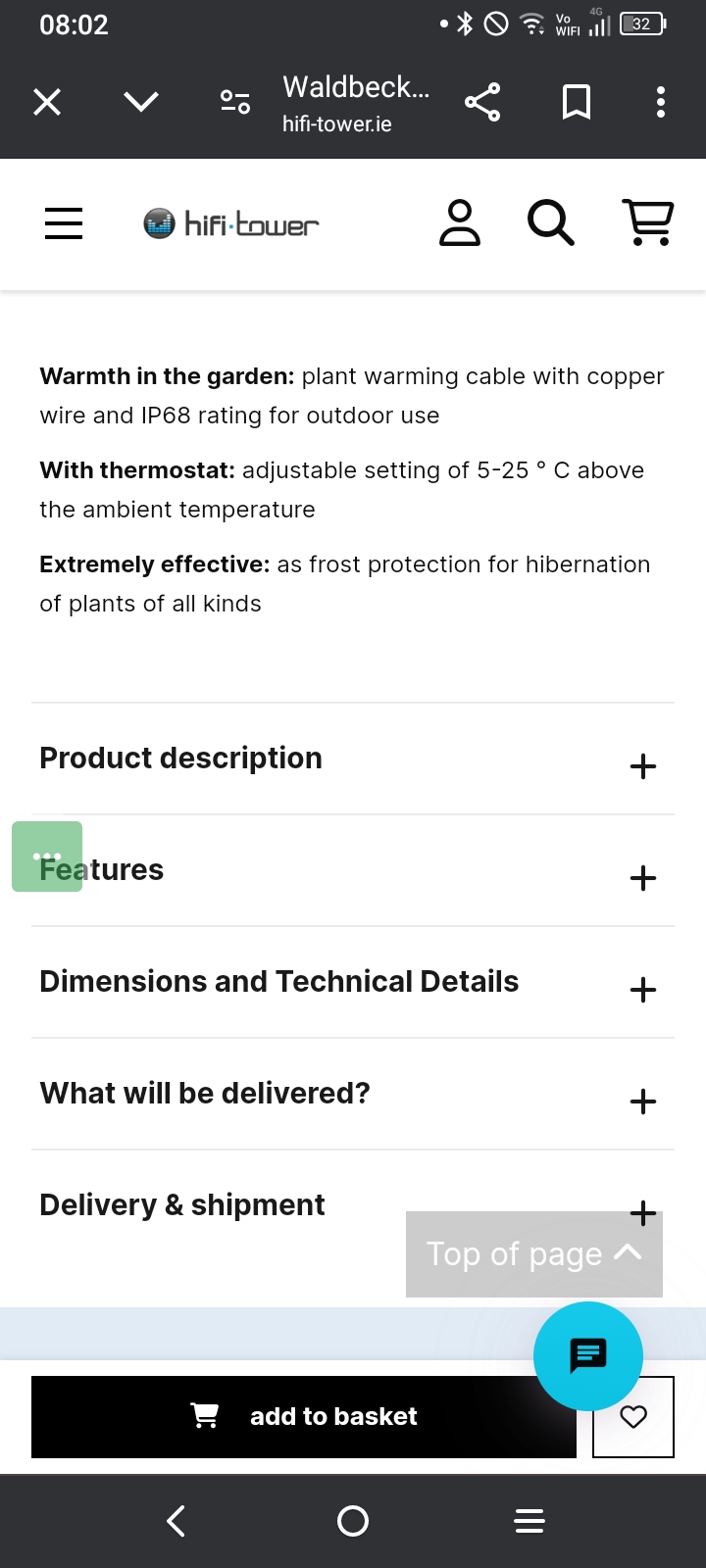Open browser three-dot overflow menu
Image resolution: width=706 pixels, height=1568 pixels.
pyautogui.click(x=661, y=102)
